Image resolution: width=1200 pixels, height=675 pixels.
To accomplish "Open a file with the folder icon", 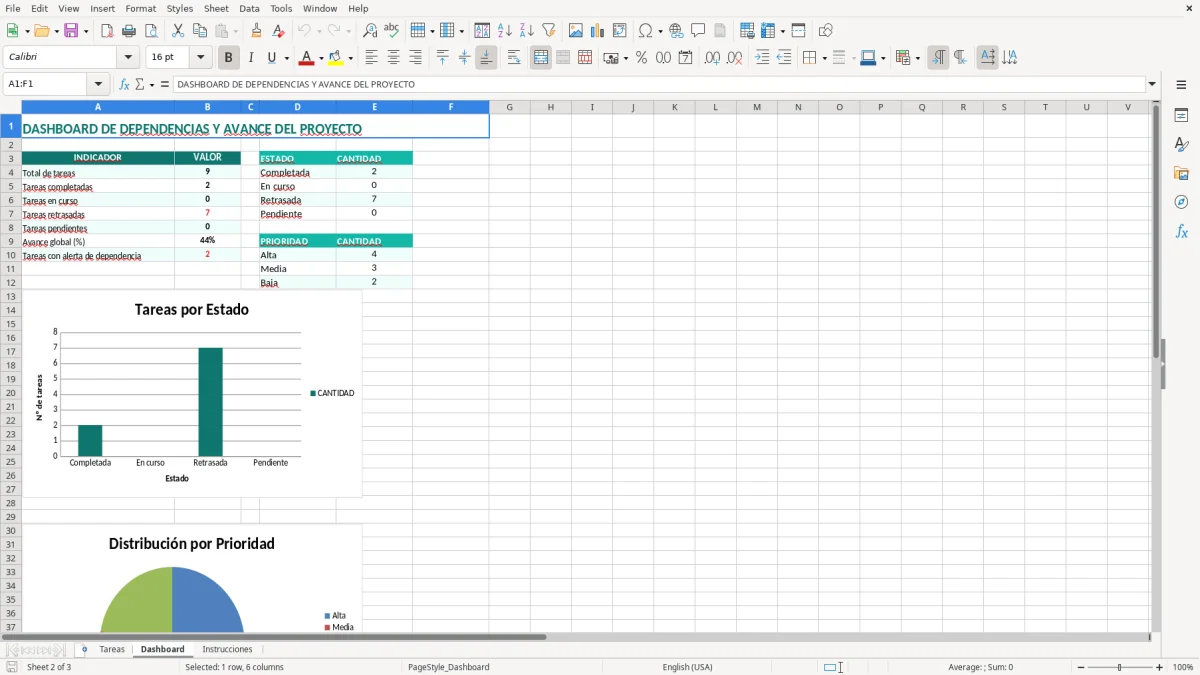I will point(40,31).
